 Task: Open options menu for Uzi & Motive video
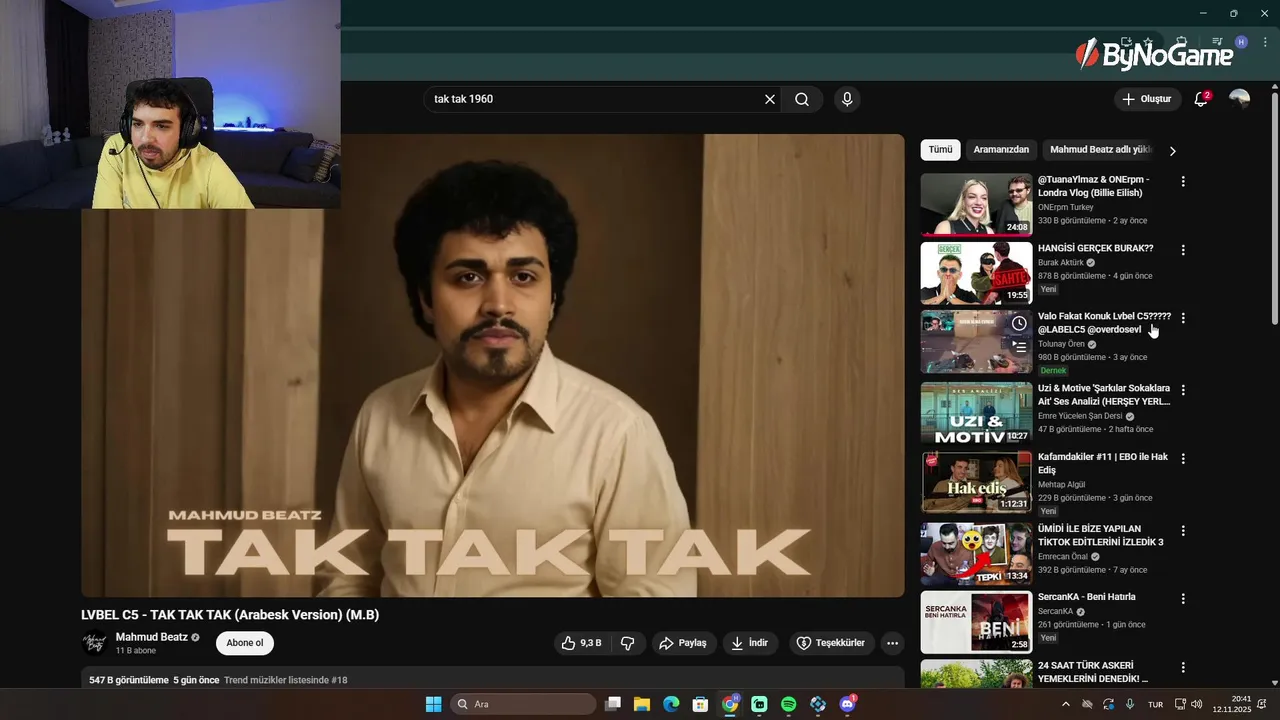(1183, 390)
